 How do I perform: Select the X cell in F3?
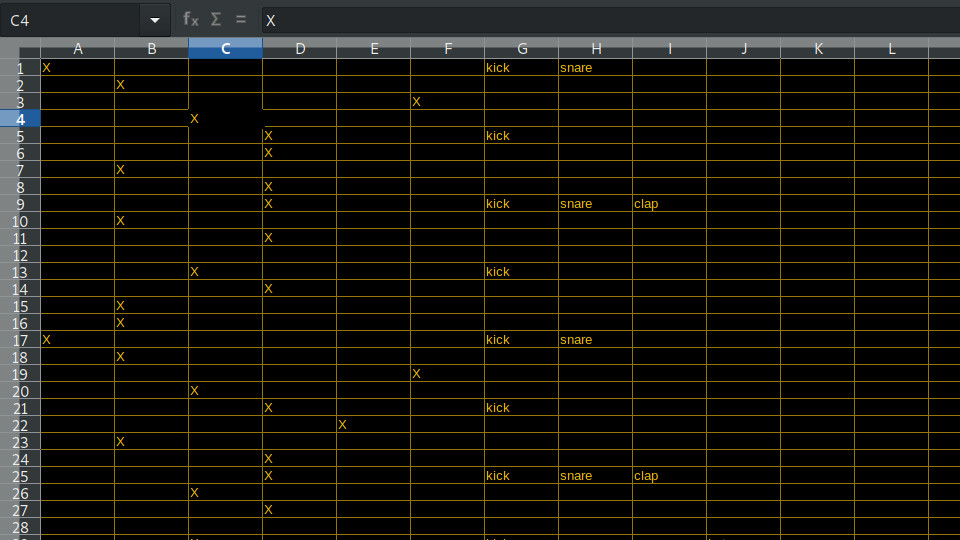tap(447, 102)
